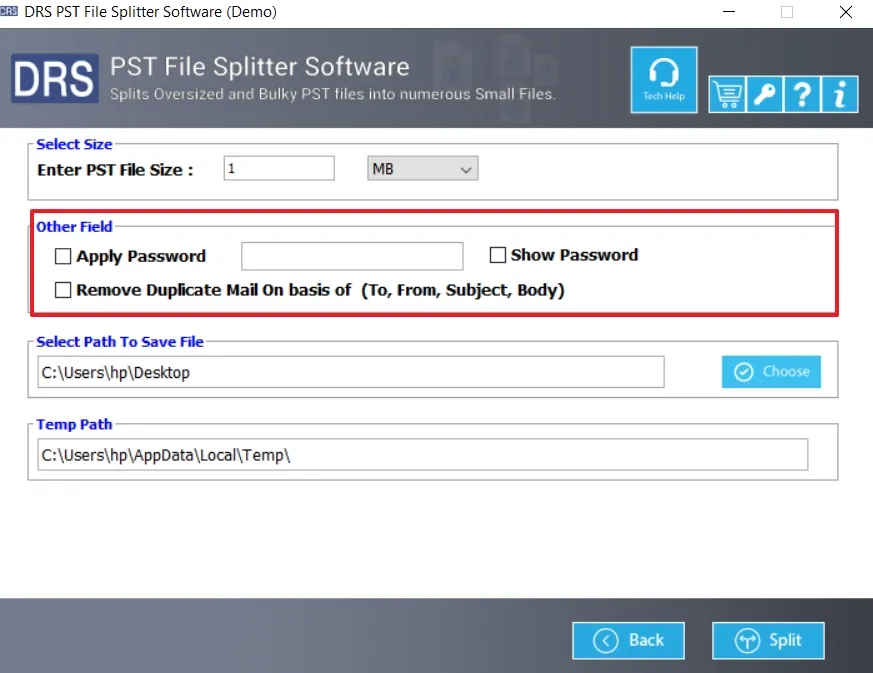This screenshot has height=673, width=873.
Task: Click the Temp Path text field
Action: [x=421, y=455]
